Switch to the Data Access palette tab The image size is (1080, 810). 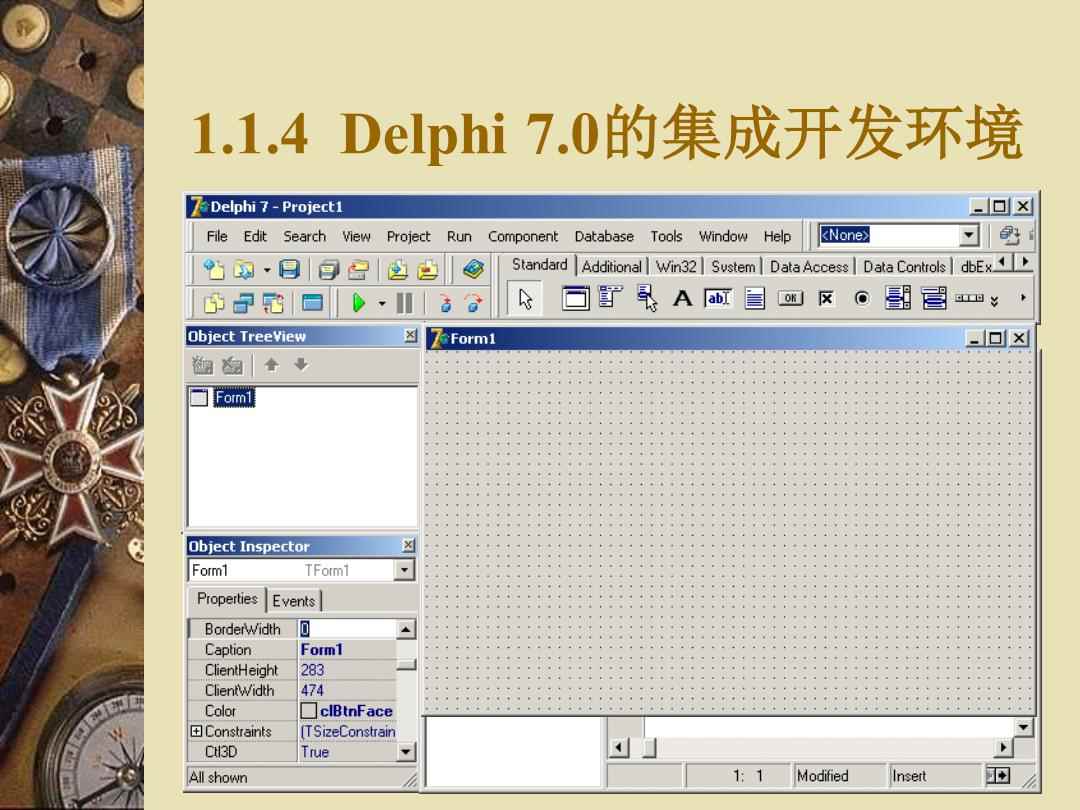pyautogui.click(x=809, y=267)
